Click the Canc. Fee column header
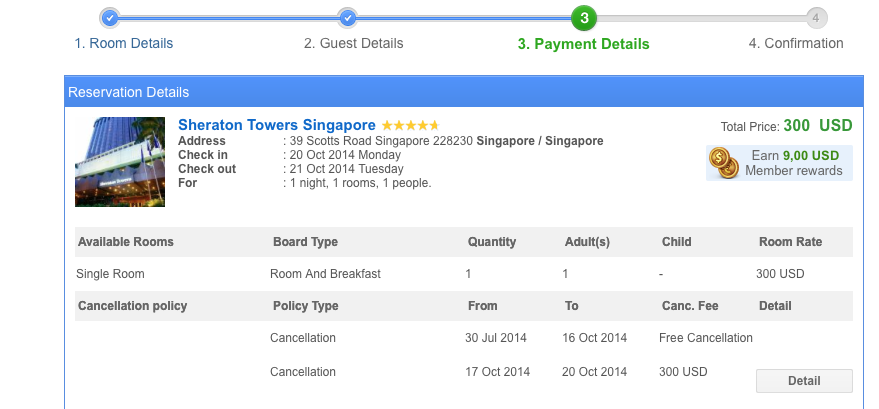This screenshot has width=879, height=409. click(x=690, y=306)
